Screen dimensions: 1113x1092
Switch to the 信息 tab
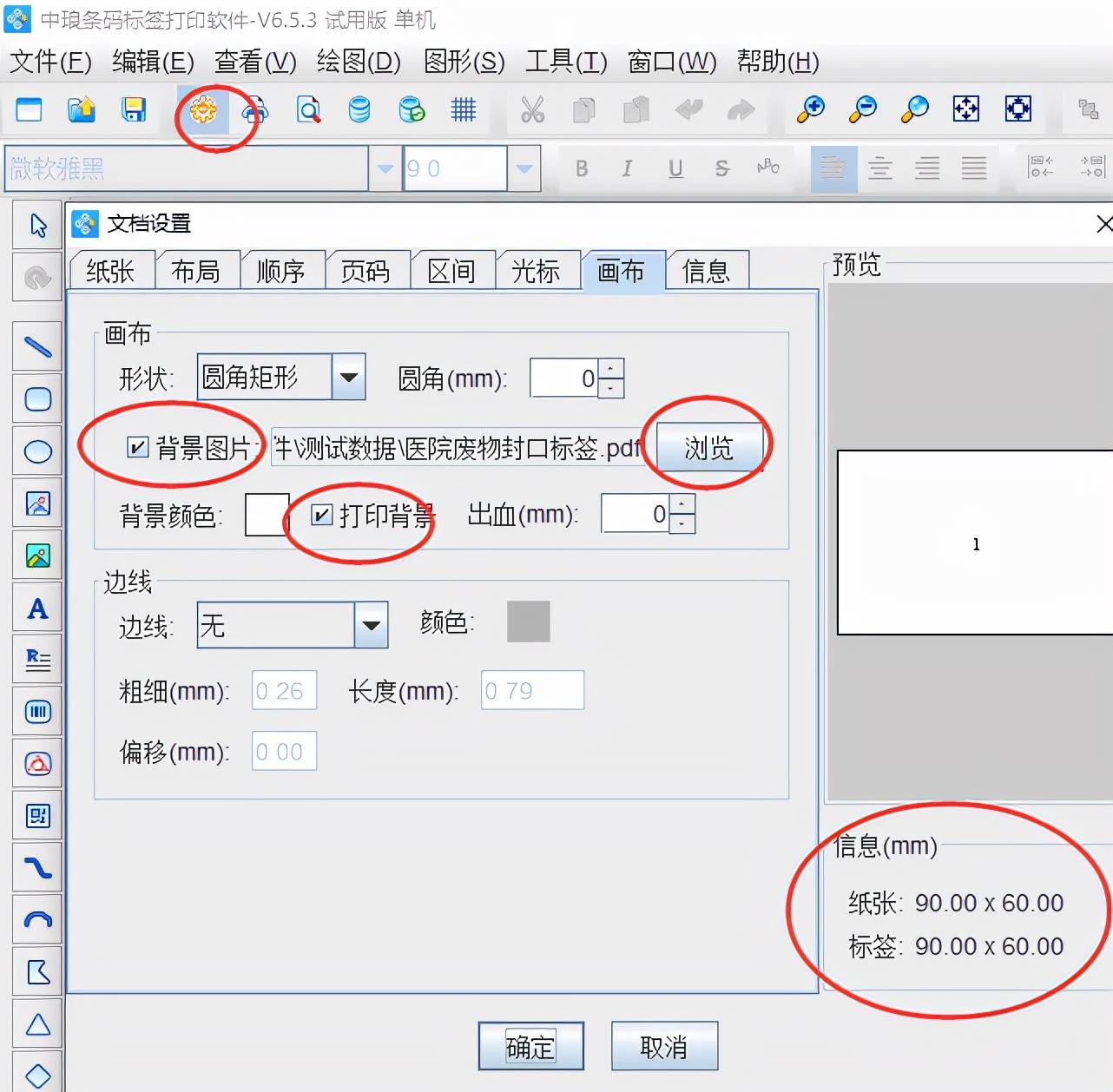click(x=707, y=271)
